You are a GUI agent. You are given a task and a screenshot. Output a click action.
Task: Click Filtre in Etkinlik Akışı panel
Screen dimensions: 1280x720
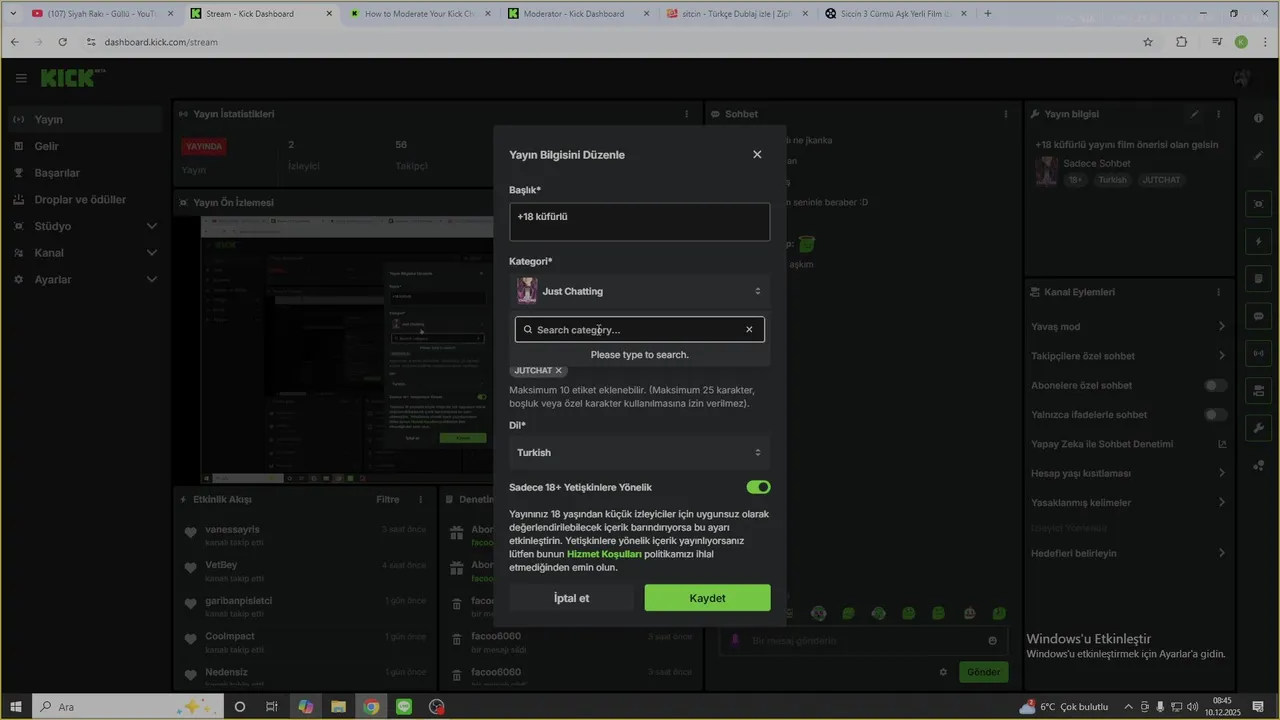[387, 499]
